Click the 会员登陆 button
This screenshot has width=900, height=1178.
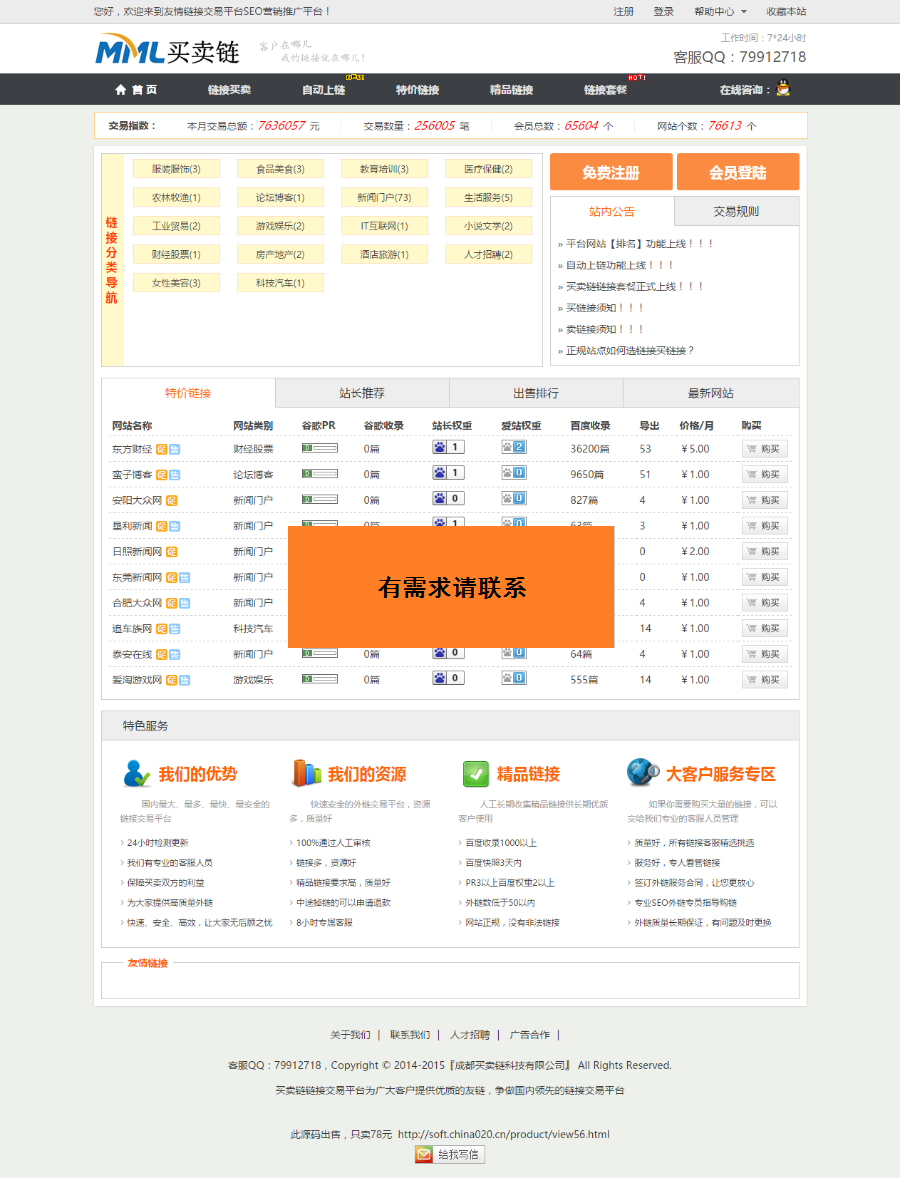(x=737, y=172)
